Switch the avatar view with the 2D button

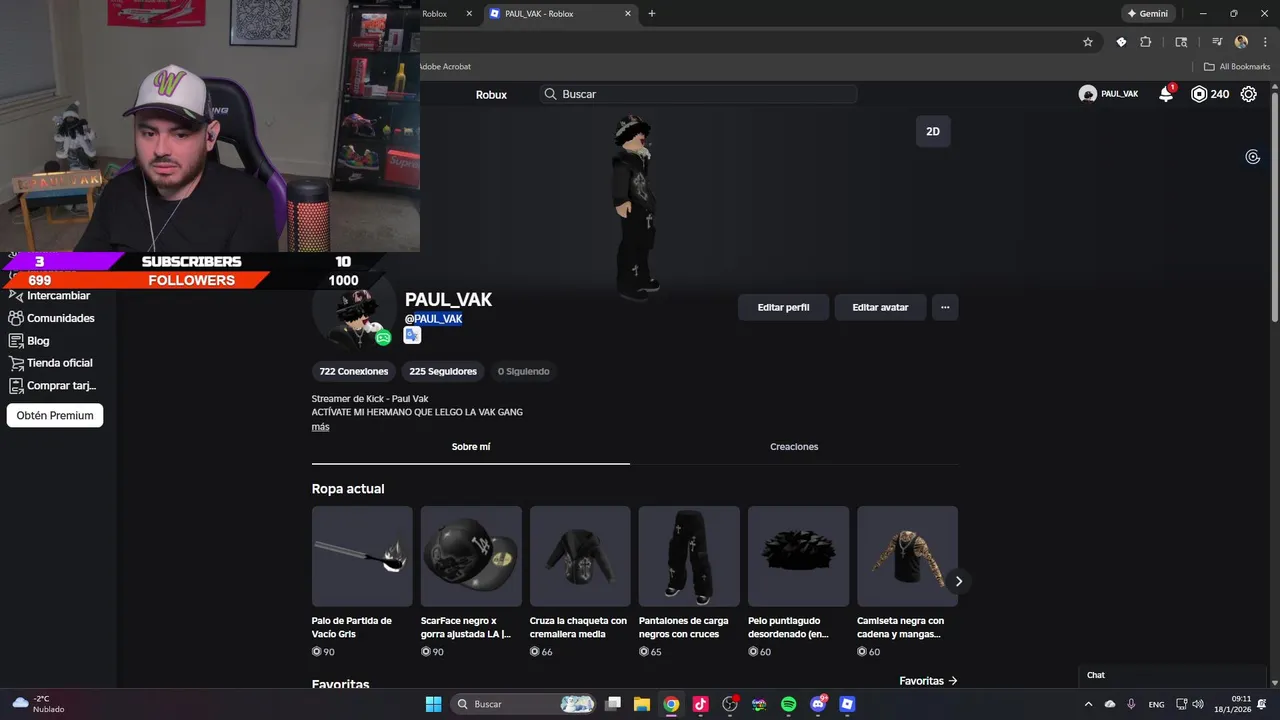(933, 131)
